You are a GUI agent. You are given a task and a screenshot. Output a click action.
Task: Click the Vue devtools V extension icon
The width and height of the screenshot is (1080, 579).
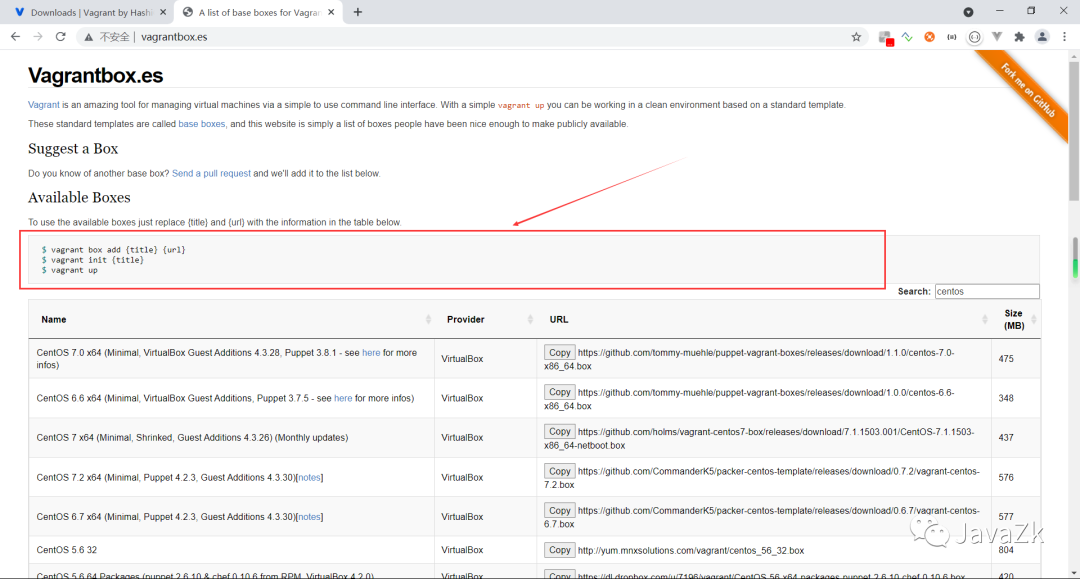click(997, 37)
